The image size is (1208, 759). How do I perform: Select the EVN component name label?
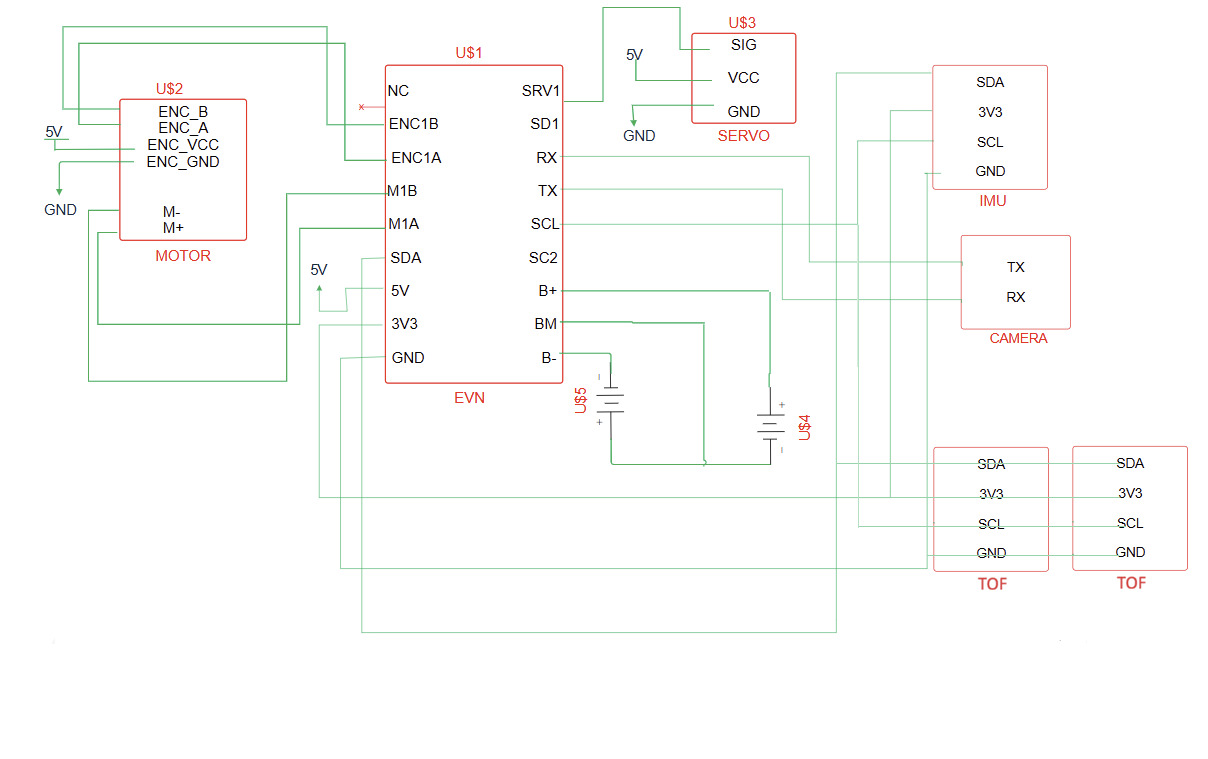(x=469, y=397)
